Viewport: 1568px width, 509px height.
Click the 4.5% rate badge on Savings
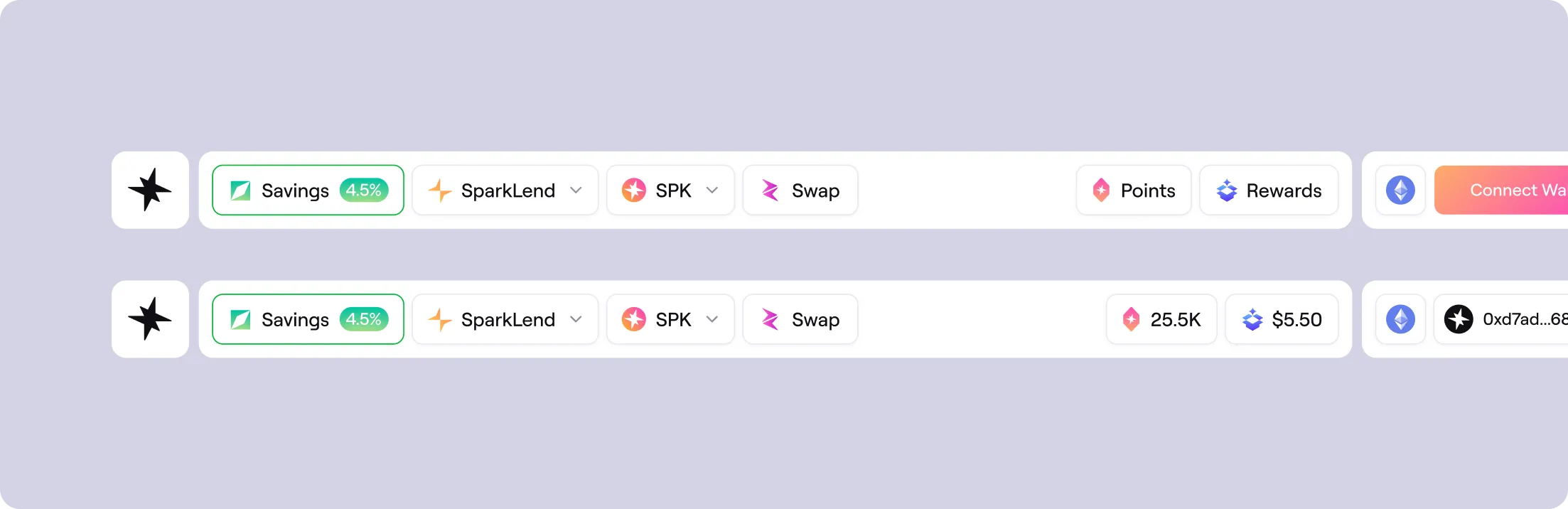coord(363,190)
